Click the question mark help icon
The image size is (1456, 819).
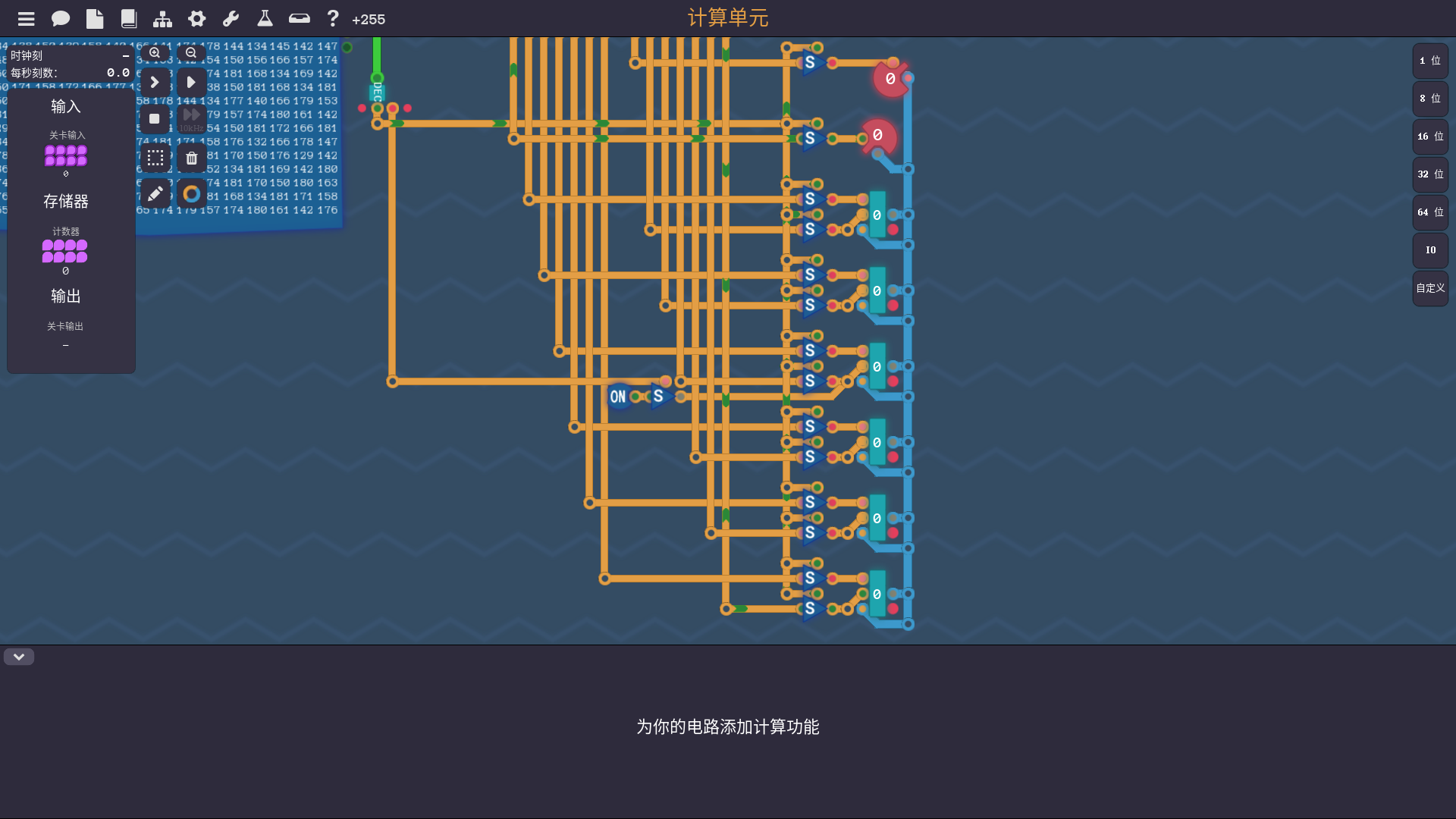[x=332, y=19]
